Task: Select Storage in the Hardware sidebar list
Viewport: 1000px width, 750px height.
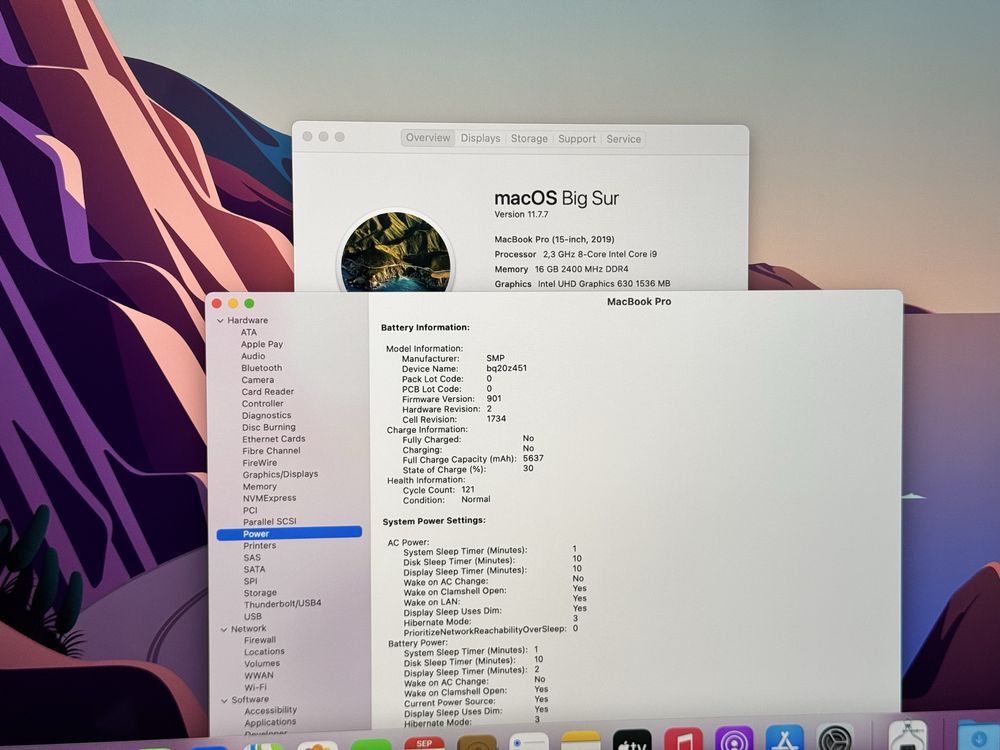Action: pyautogui.click(x=260, y=593)
